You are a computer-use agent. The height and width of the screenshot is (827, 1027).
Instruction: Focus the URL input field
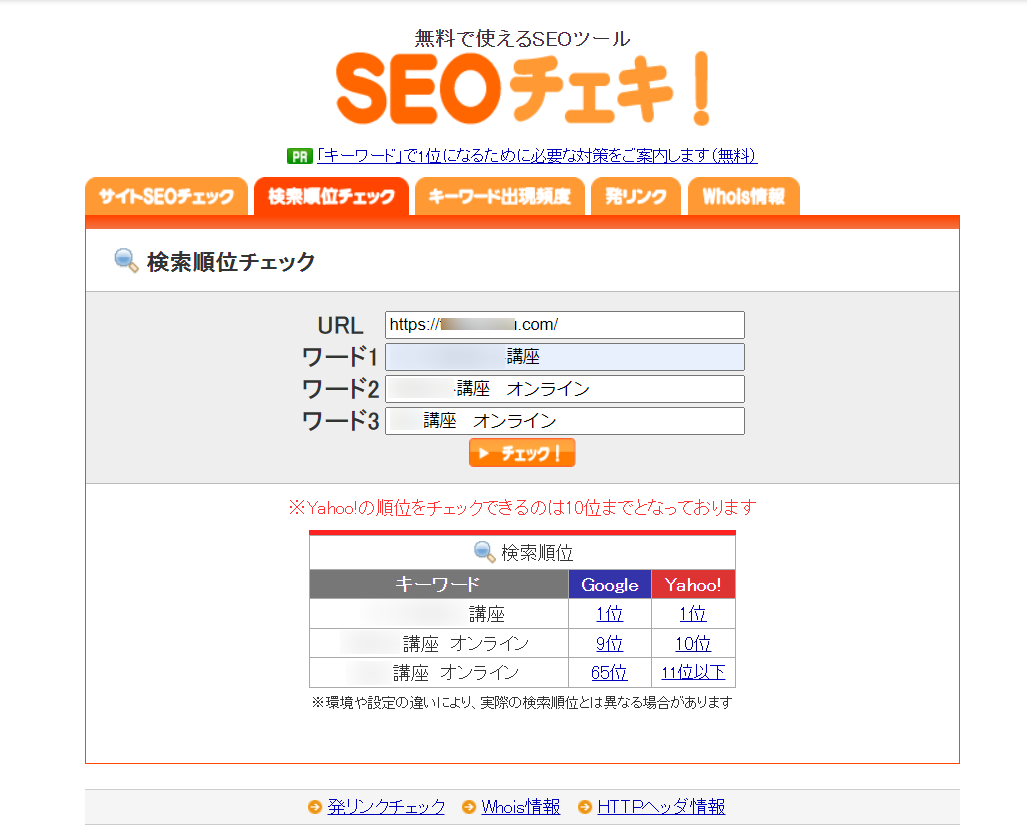click(x=565, y=325)
